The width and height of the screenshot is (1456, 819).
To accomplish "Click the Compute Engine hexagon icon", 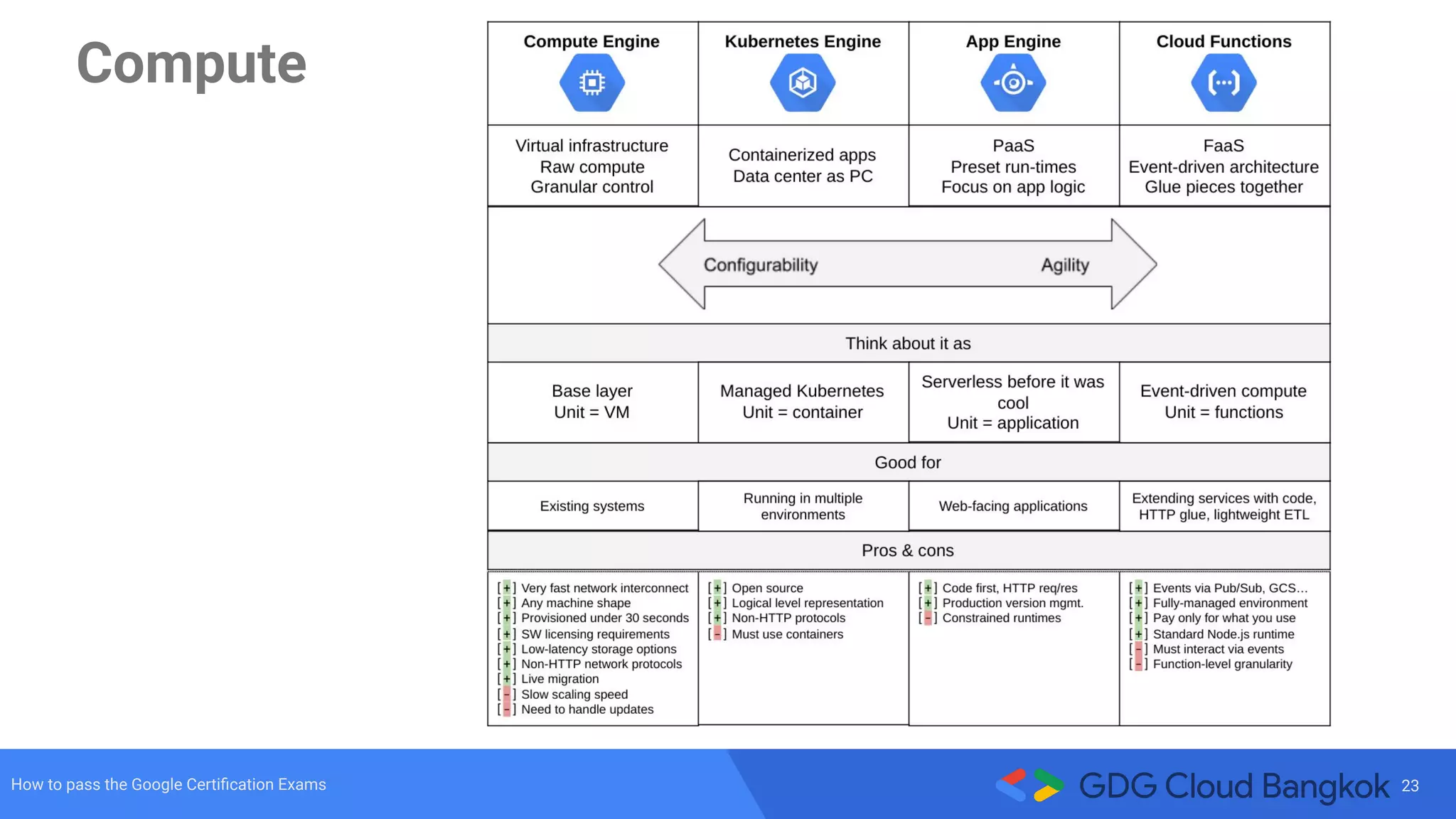I will click(591, 82).
